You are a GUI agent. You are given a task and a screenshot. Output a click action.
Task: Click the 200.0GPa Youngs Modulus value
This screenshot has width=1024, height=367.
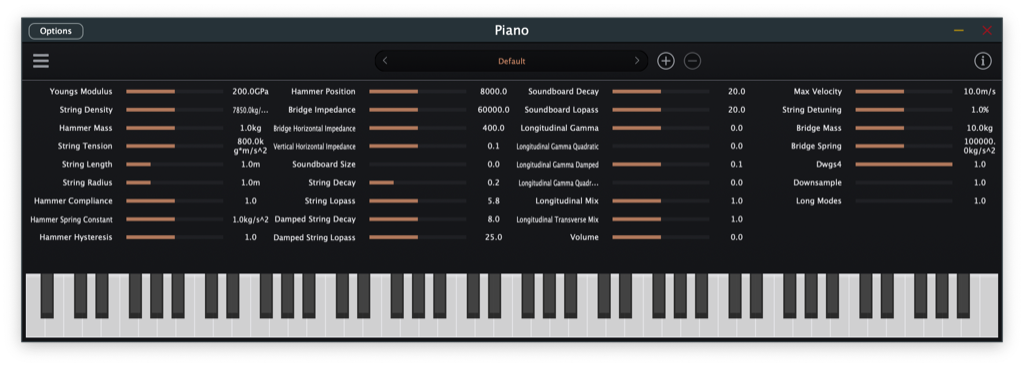point(251,91)
